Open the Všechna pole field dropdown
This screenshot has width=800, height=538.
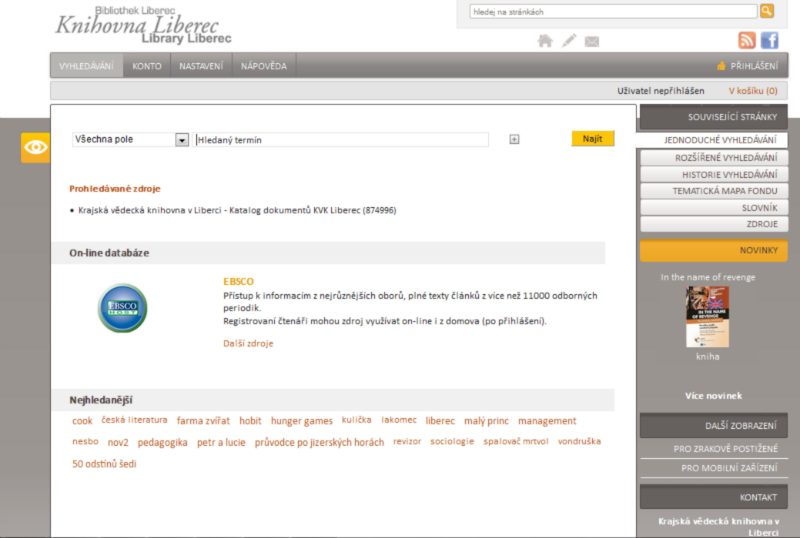click(x=182, y=140)
